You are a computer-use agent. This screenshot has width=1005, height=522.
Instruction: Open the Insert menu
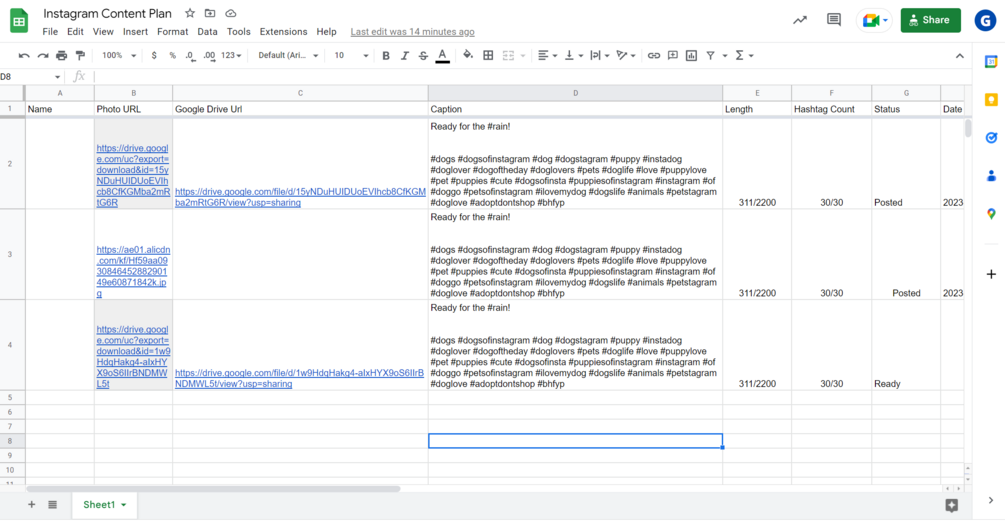[x=135, y=31]
